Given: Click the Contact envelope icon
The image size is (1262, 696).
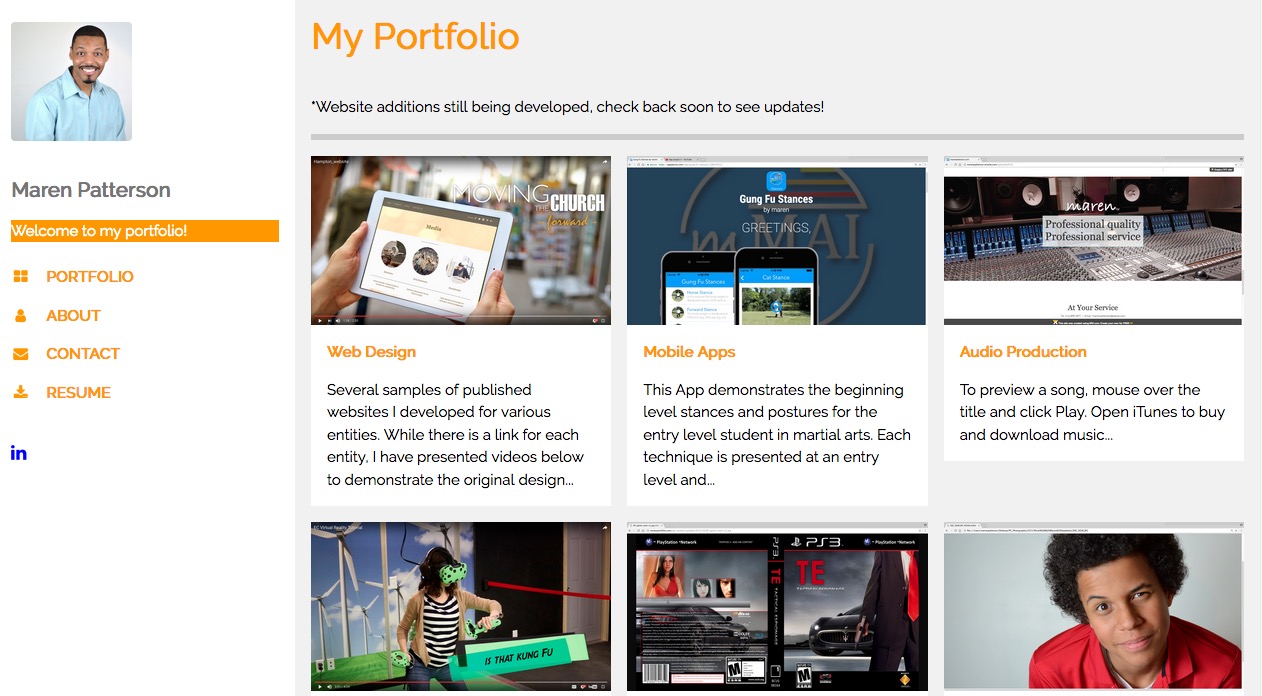Looking at the screenshot, I should click(x=20, y=354).
